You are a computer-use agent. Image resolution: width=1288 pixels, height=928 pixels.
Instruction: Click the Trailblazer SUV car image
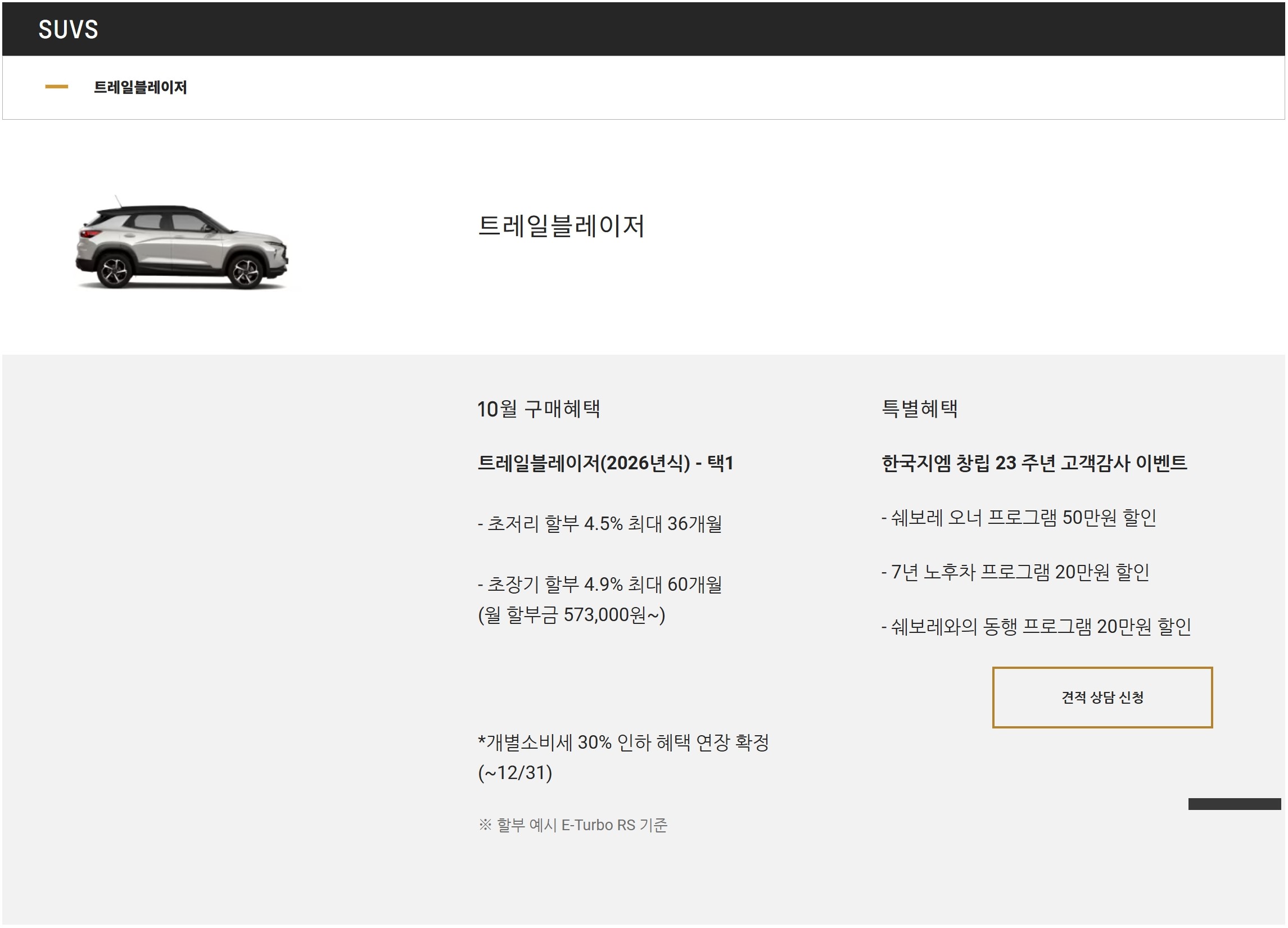point(182,245)
